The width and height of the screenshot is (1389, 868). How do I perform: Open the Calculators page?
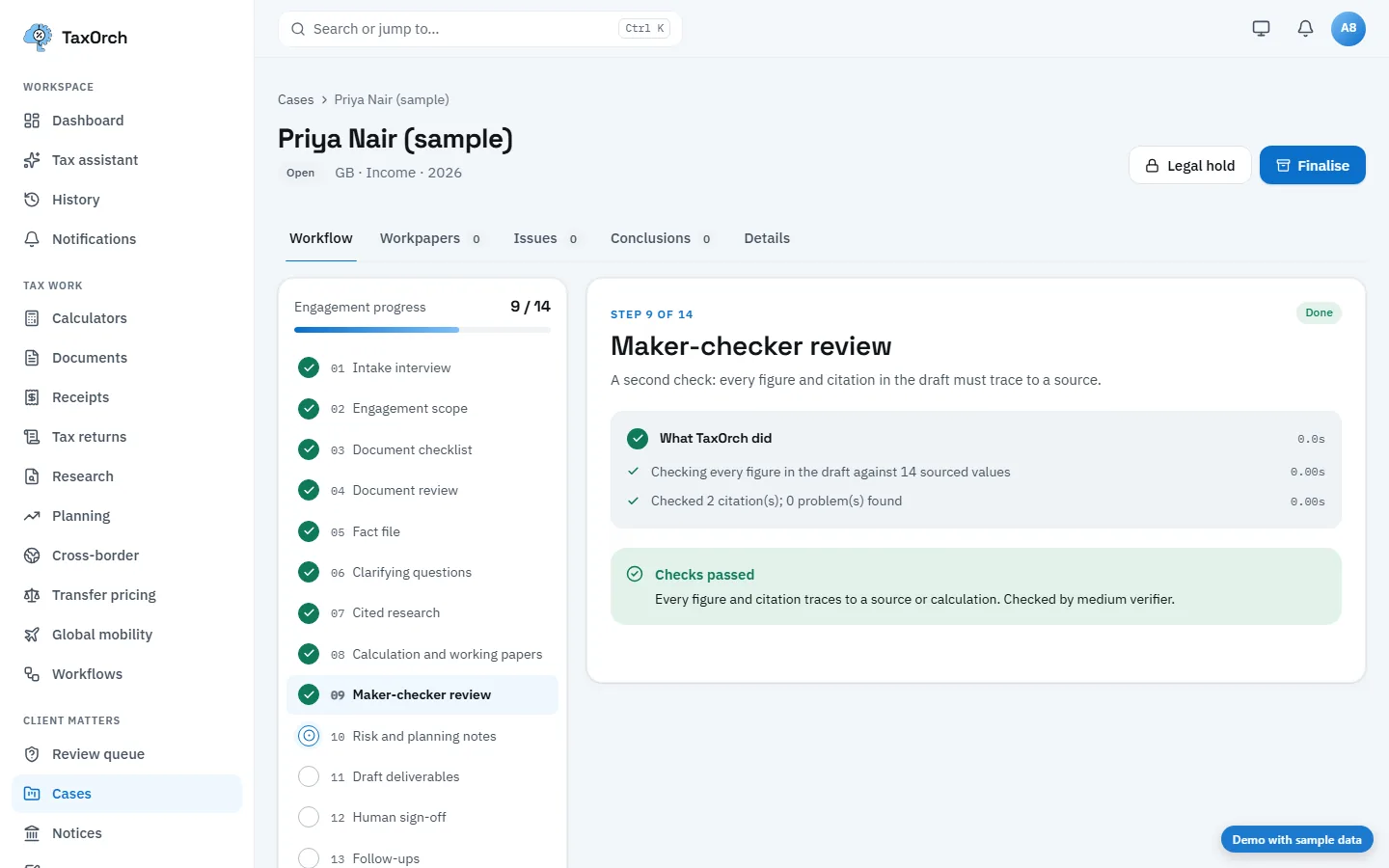126,318
